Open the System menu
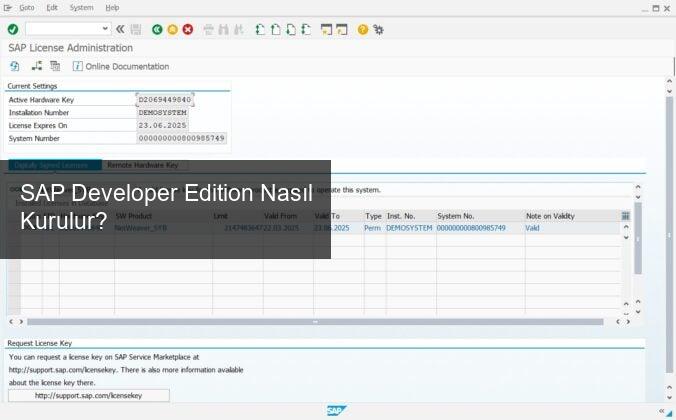The width and height of the screenshot is (676, 420). (x=81, y=7)
